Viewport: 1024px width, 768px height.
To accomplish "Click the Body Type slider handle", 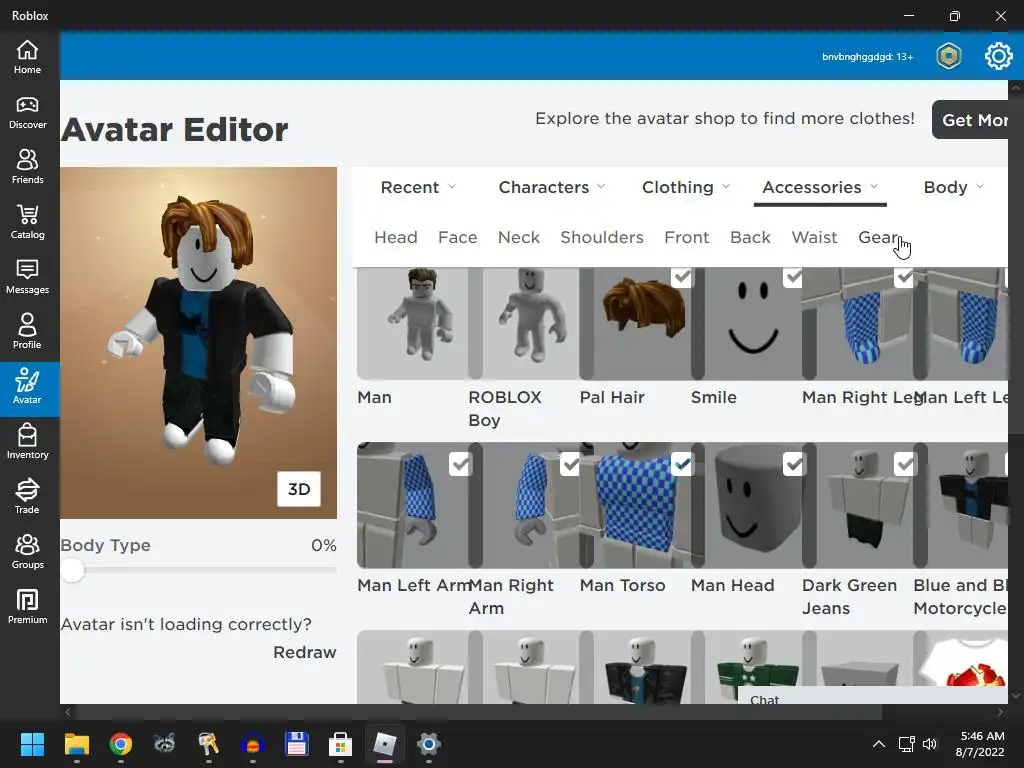I will 72,570.
